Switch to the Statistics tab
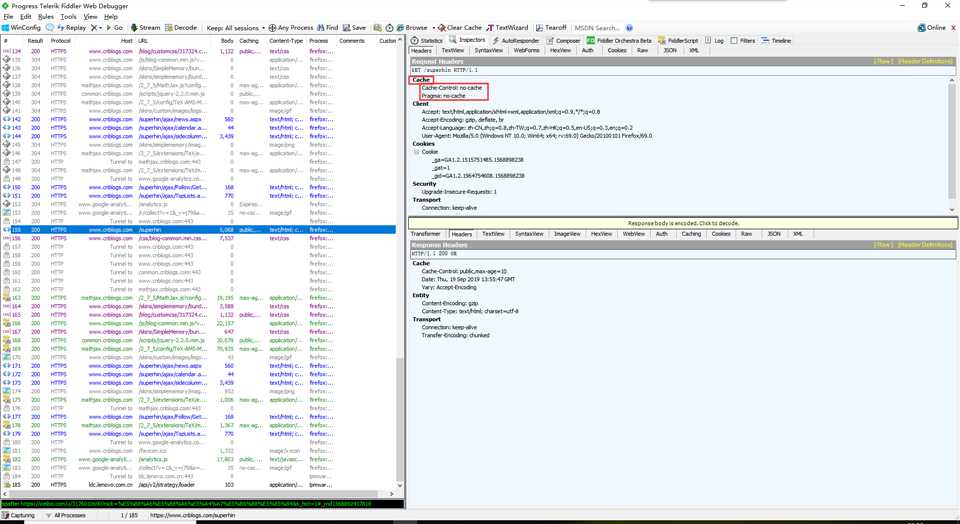Image resolution: width=960 pixels, height=524 pixels. coord(427,40)
